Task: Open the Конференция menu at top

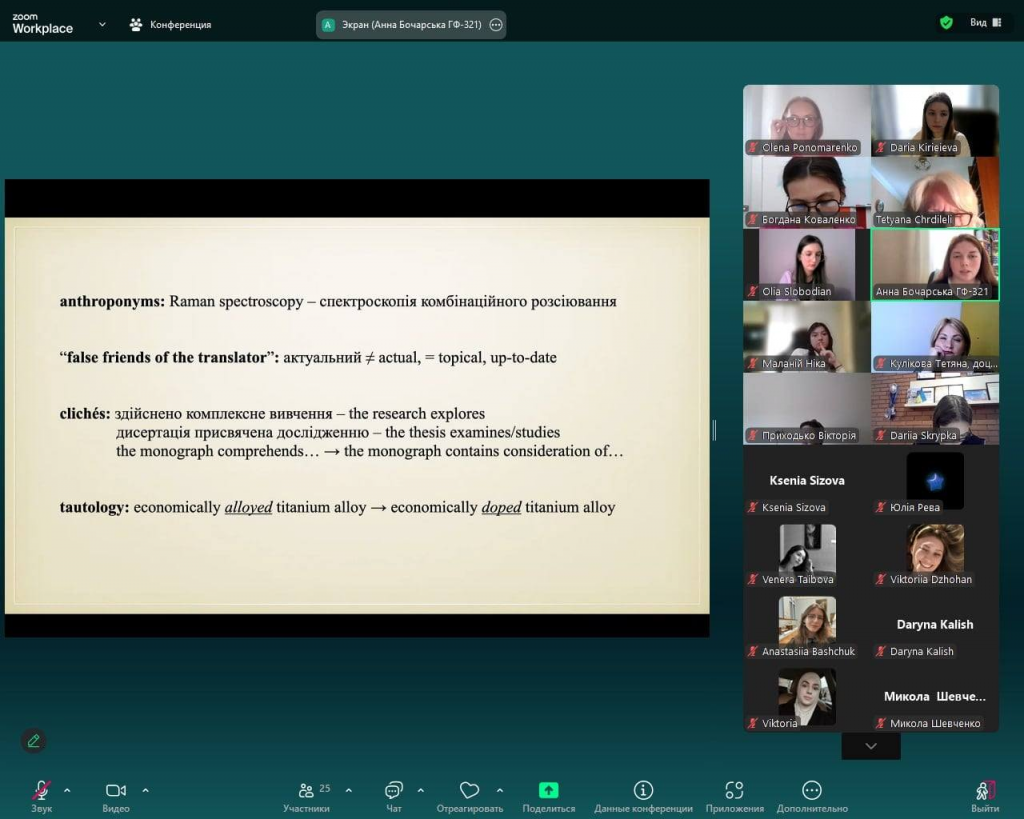Action: 170,24
